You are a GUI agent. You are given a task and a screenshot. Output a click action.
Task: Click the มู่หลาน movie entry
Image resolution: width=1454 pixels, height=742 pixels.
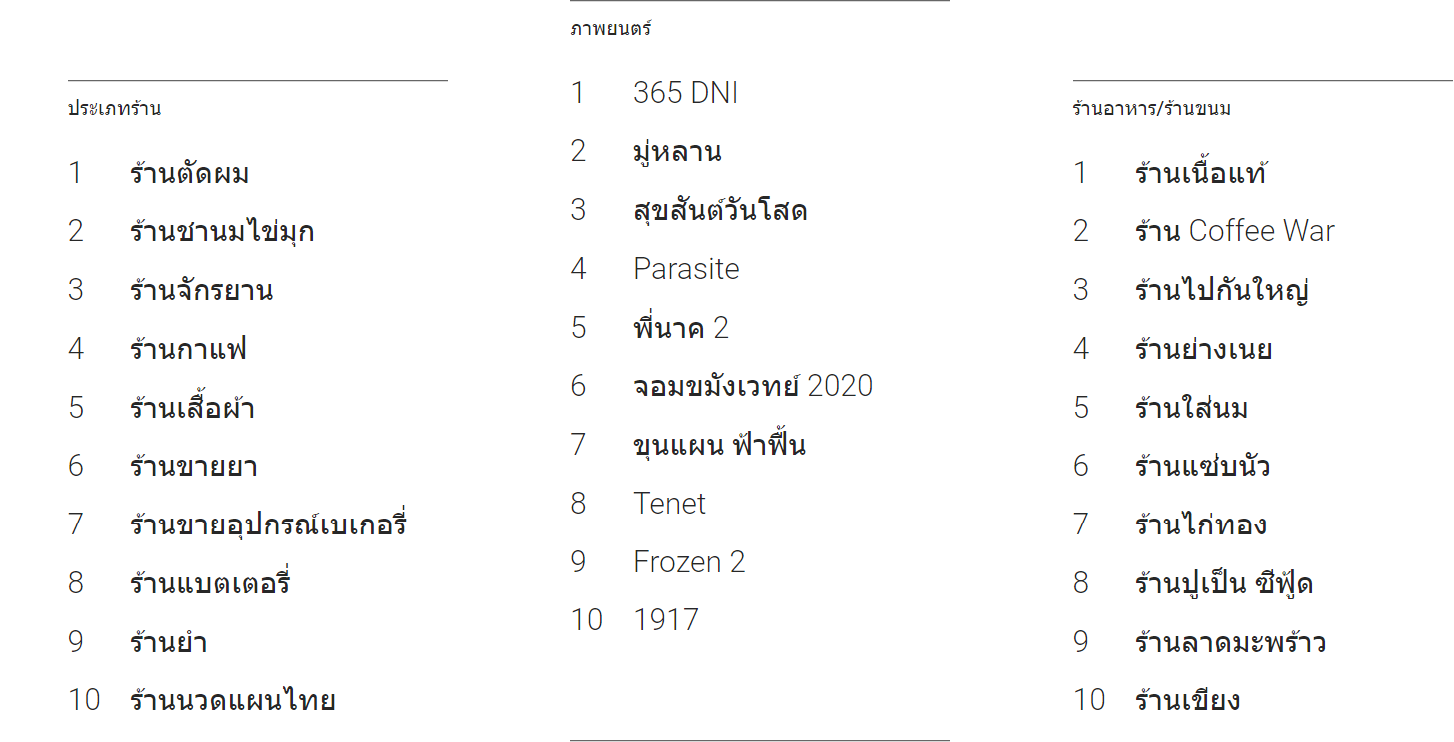677,152
